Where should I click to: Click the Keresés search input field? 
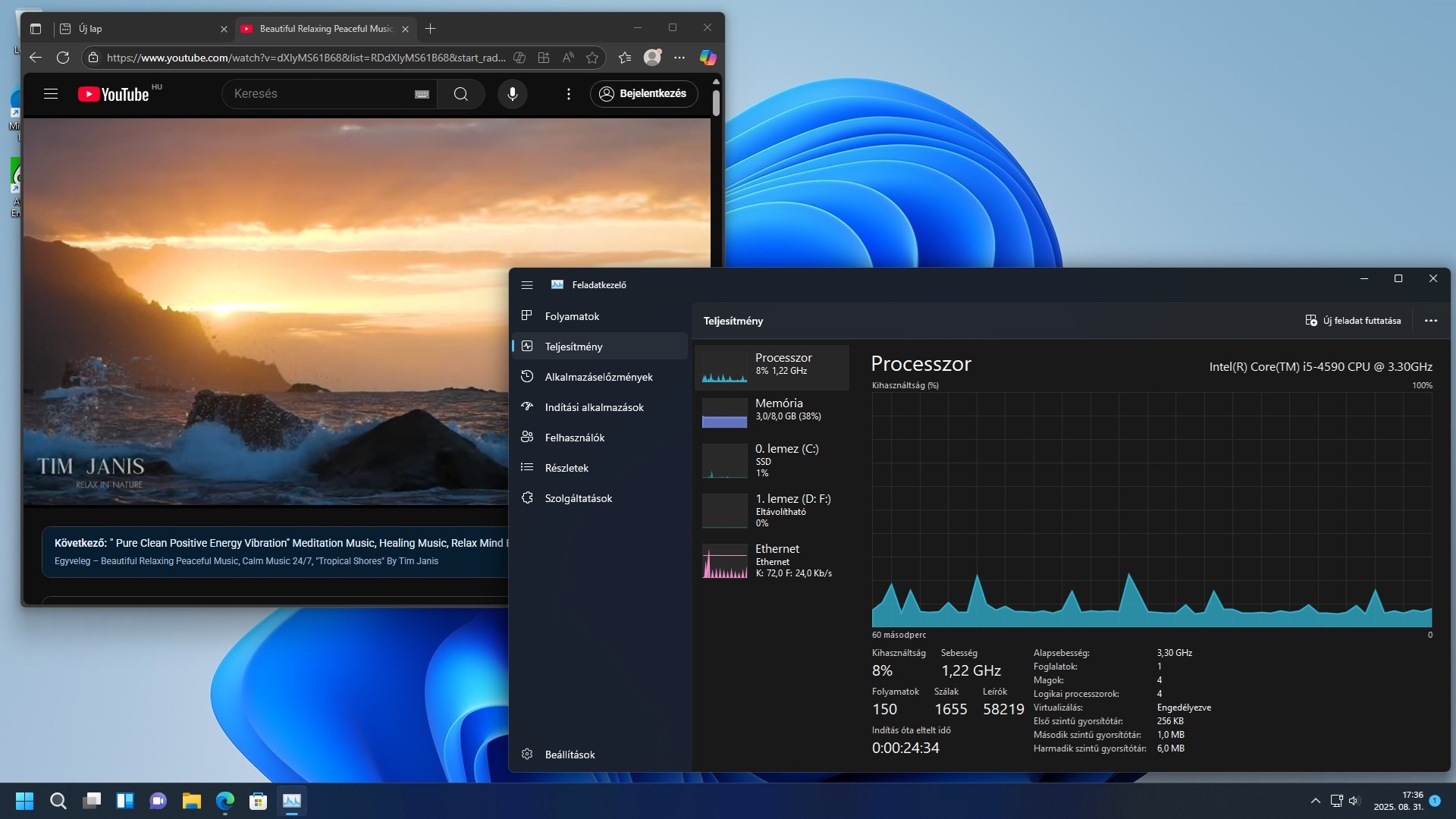point(318,94)
